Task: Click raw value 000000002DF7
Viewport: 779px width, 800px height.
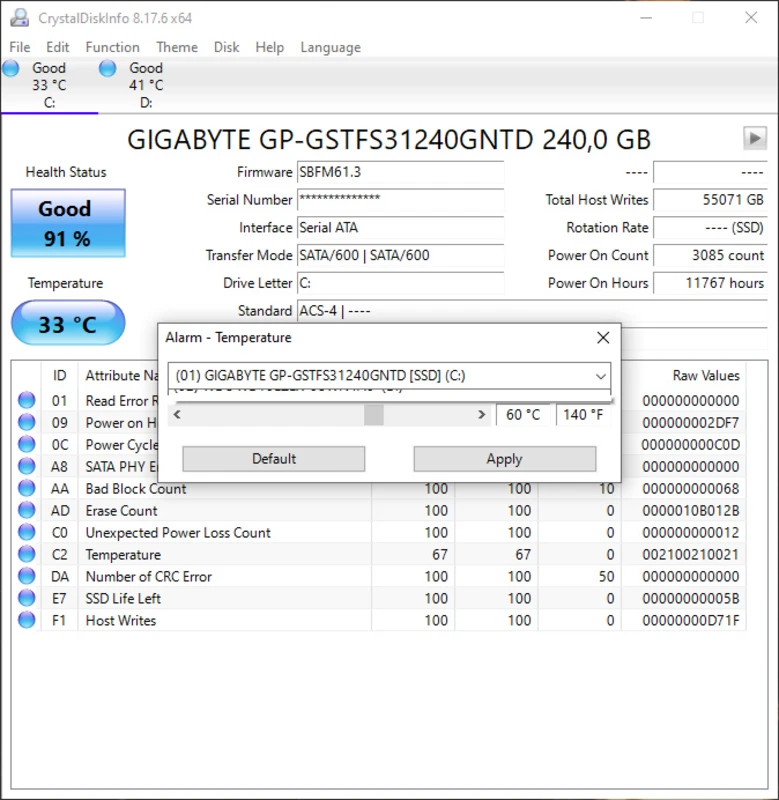Action: click(x=691, y=423)
